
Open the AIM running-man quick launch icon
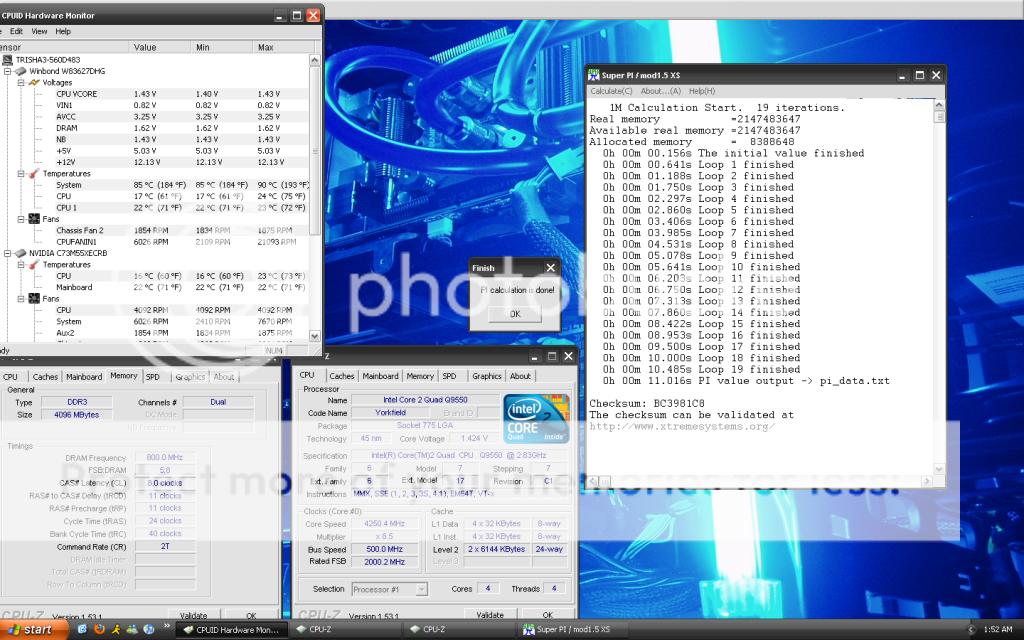(116, 630)
